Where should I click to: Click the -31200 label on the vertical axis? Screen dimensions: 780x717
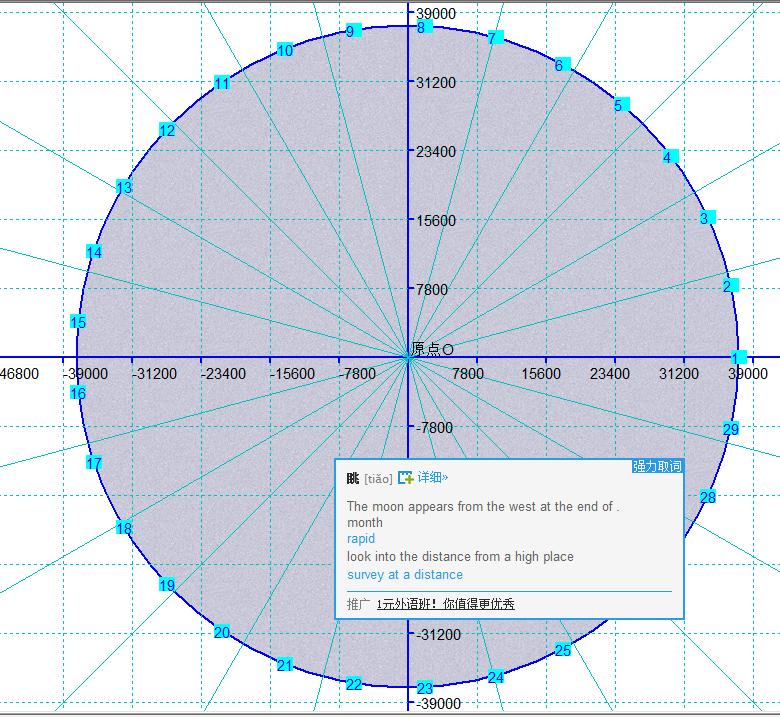click(438, 634)
